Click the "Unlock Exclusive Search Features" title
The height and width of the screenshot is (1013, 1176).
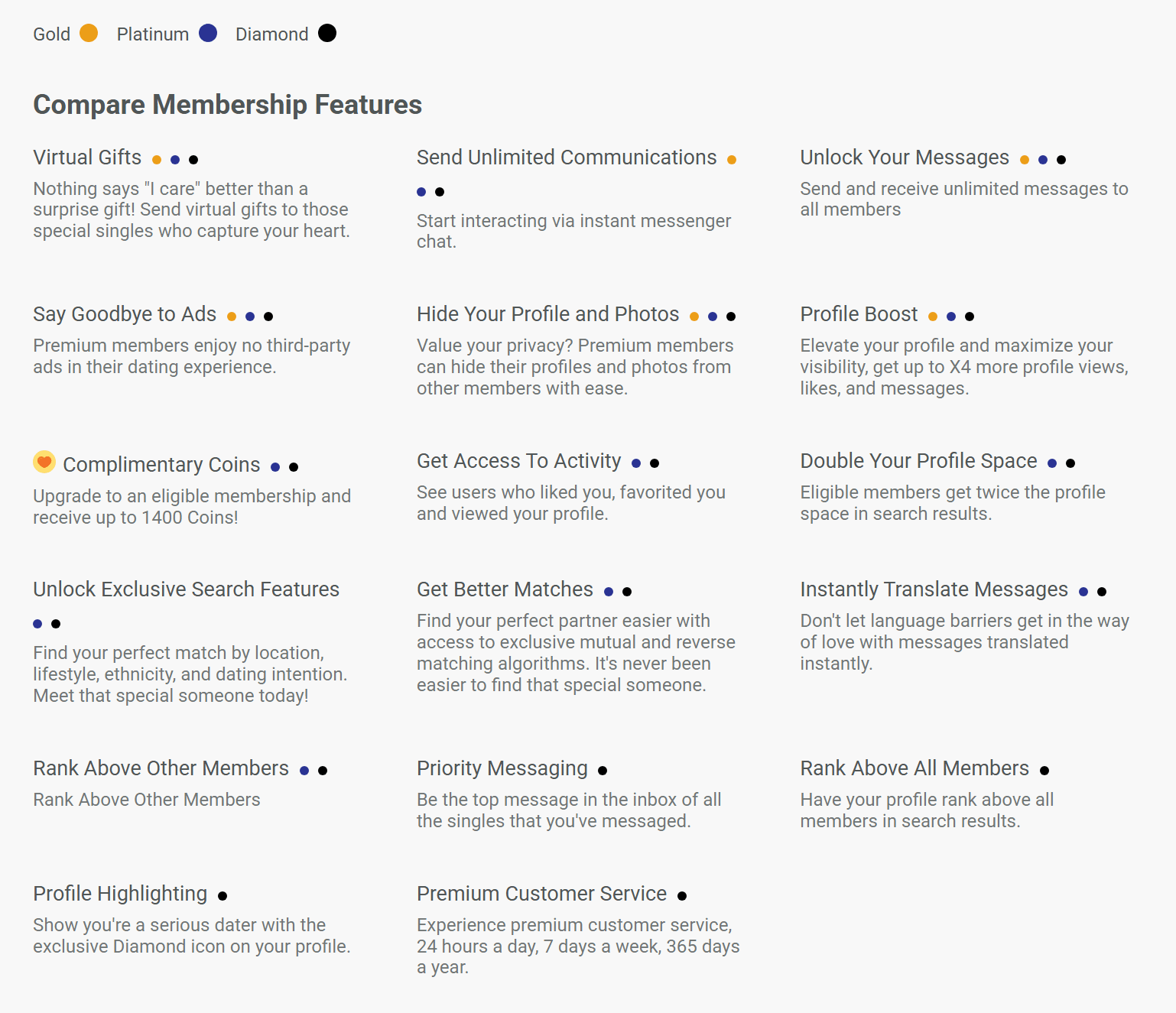tap(186, 589)
